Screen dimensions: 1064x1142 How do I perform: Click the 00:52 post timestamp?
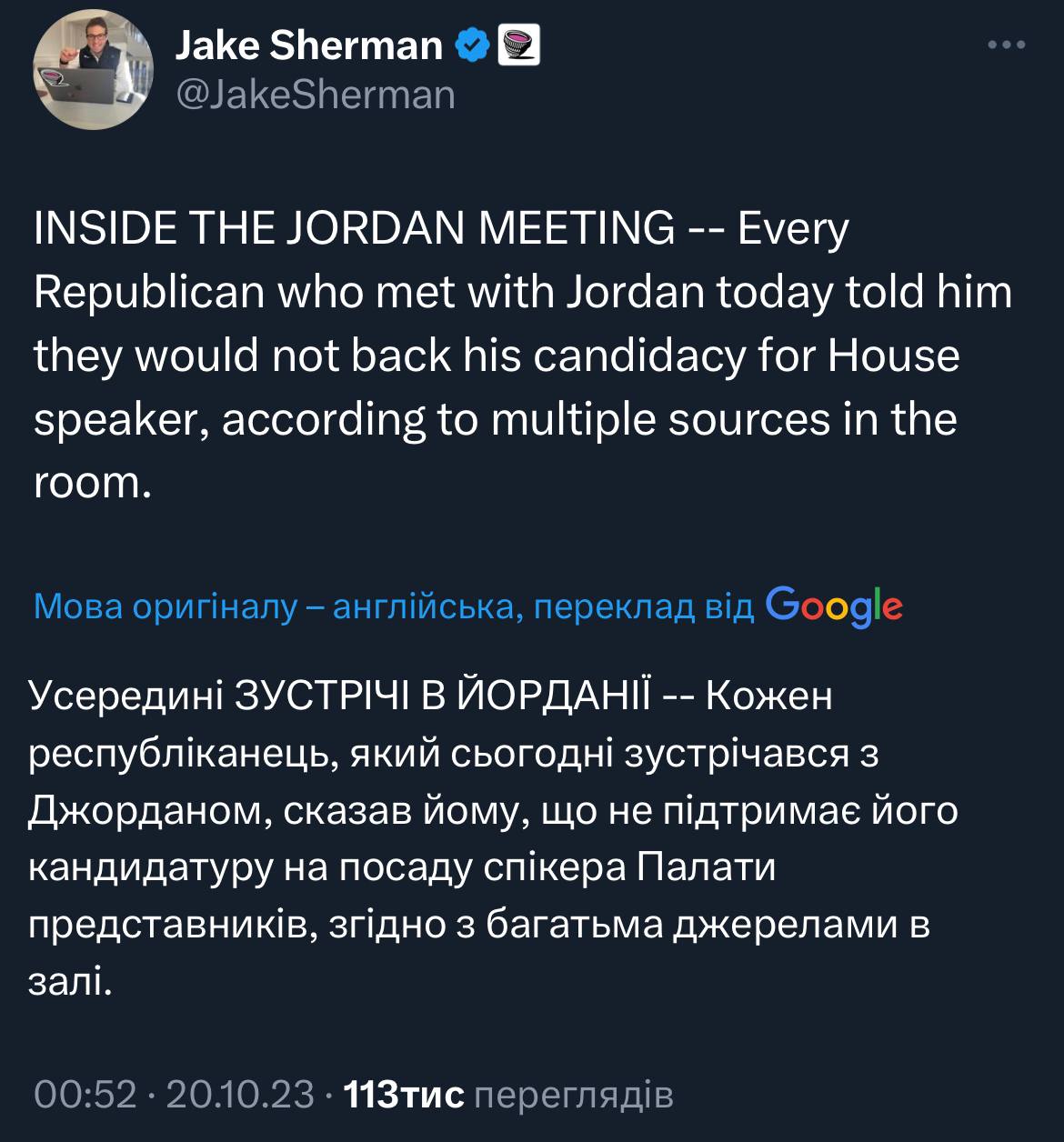click(x=85, y=1095)
